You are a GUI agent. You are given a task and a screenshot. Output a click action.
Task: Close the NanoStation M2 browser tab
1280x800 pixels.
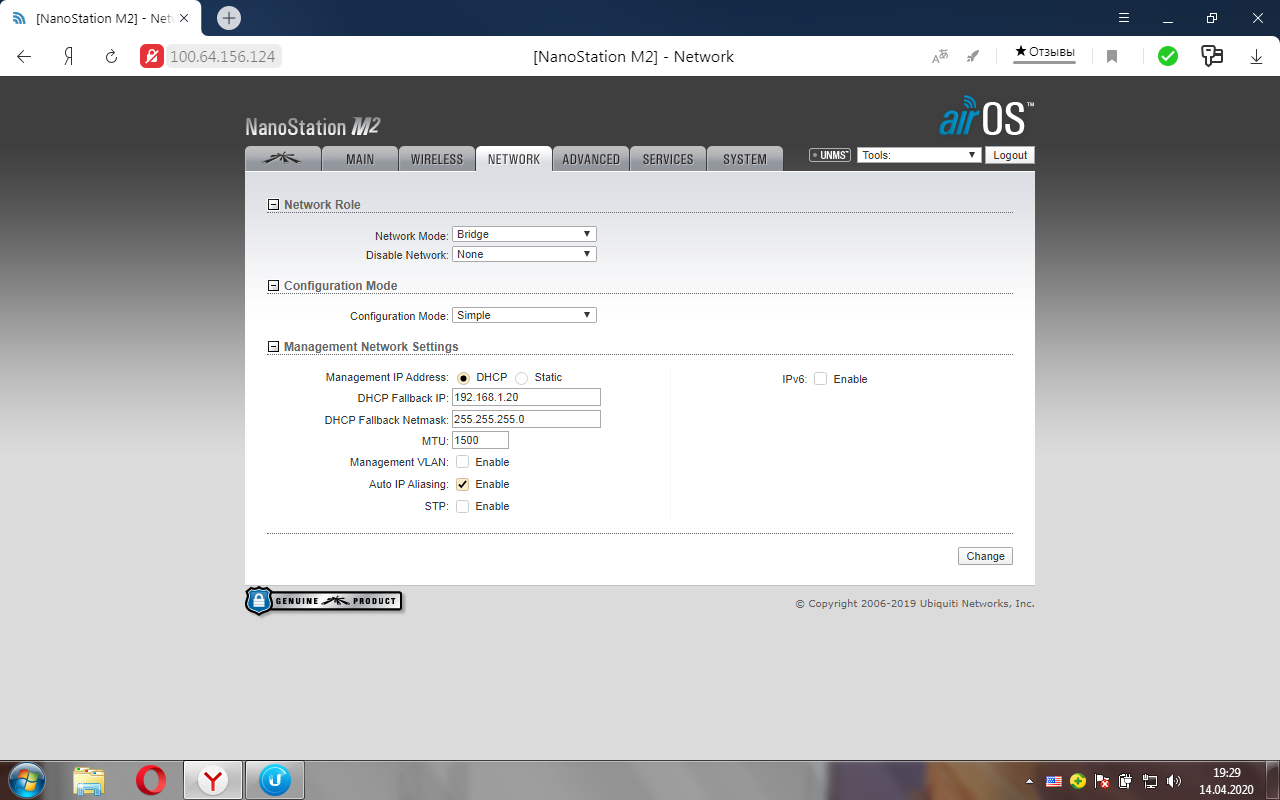183,18
